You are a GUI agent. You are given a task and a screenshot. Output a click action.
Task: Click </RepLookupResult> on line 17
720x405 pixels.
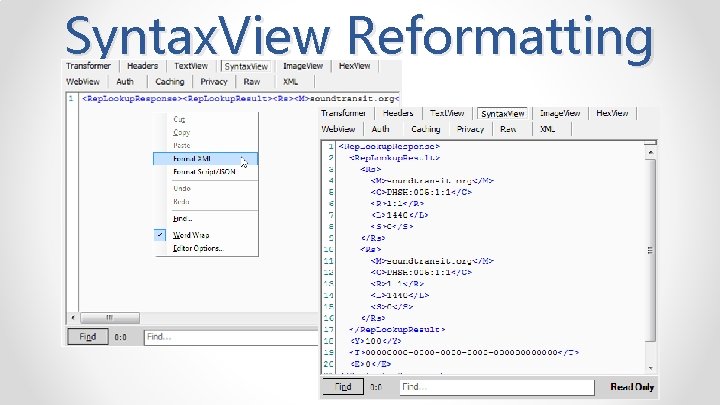pyautogui.click(x=397, y=329)
